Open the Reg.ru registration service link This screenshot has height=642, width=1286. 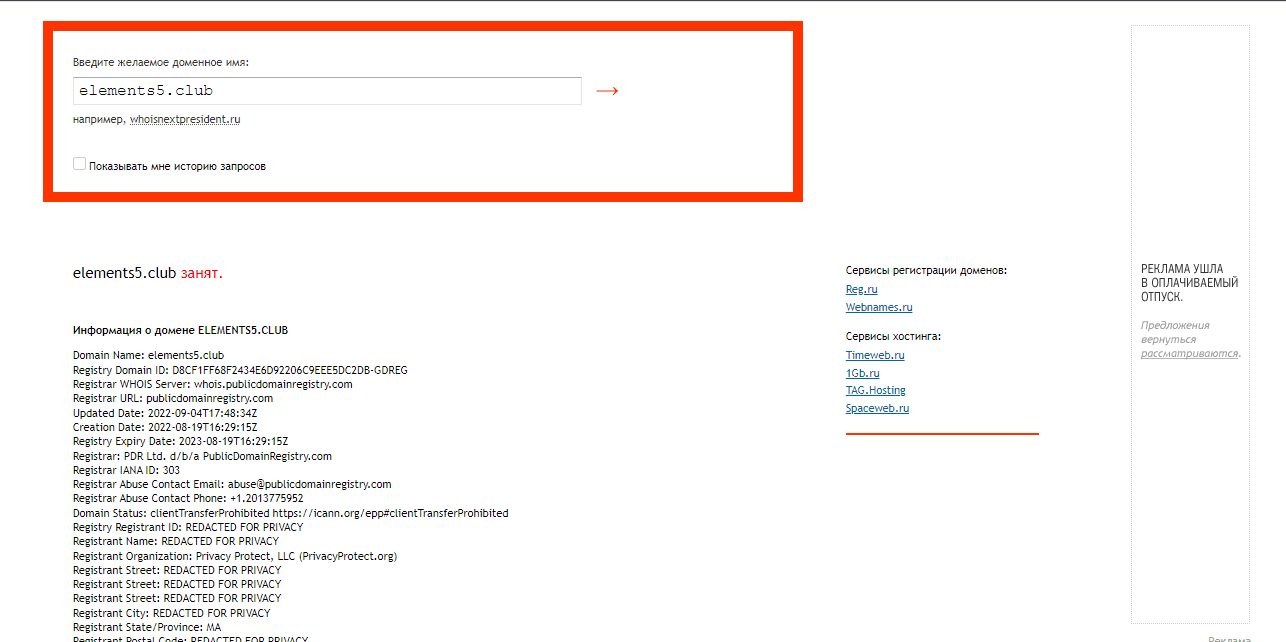pyautogui.click(x=861, y=289)
